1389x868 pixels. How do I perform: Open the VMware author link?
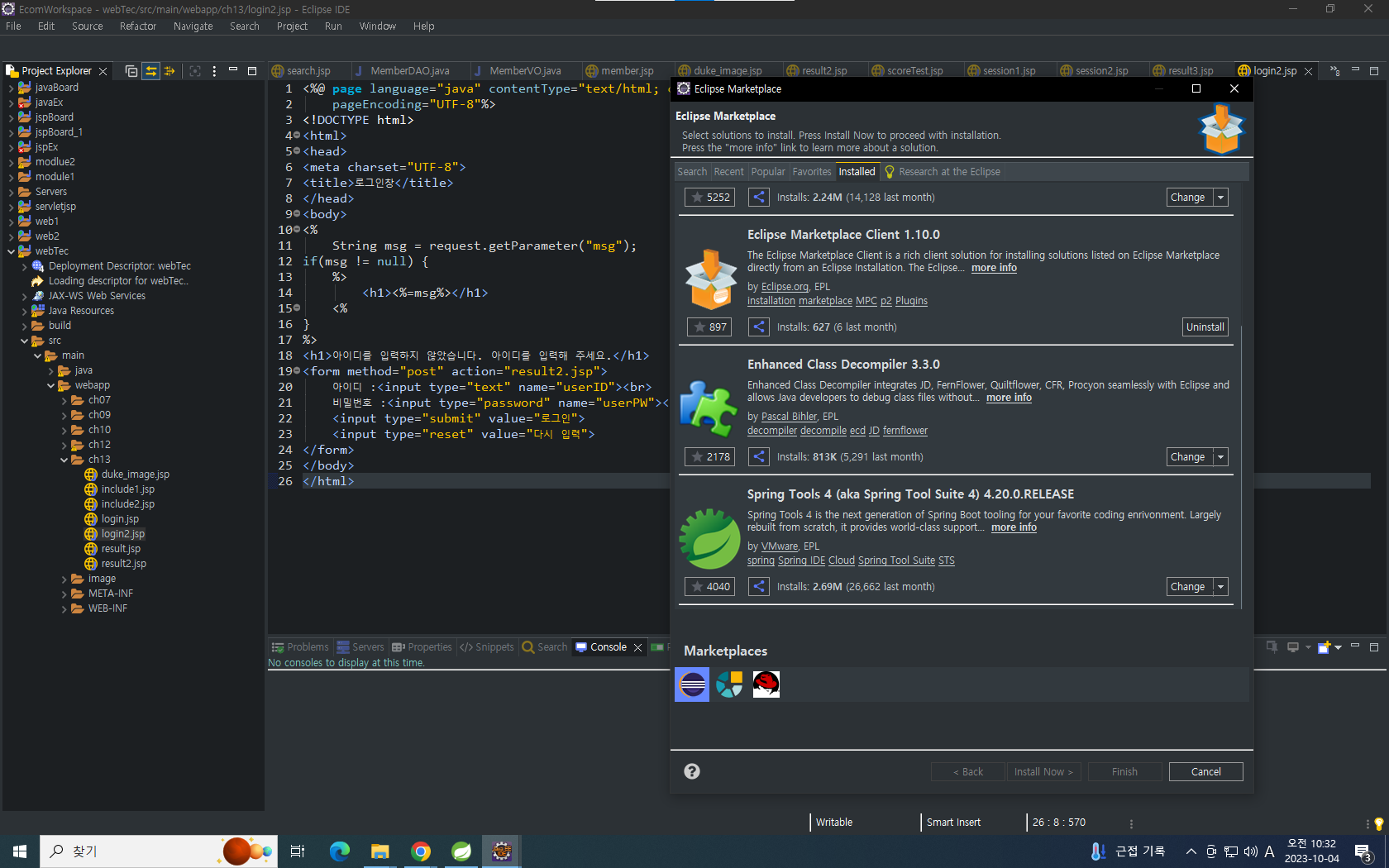[780, 546]
